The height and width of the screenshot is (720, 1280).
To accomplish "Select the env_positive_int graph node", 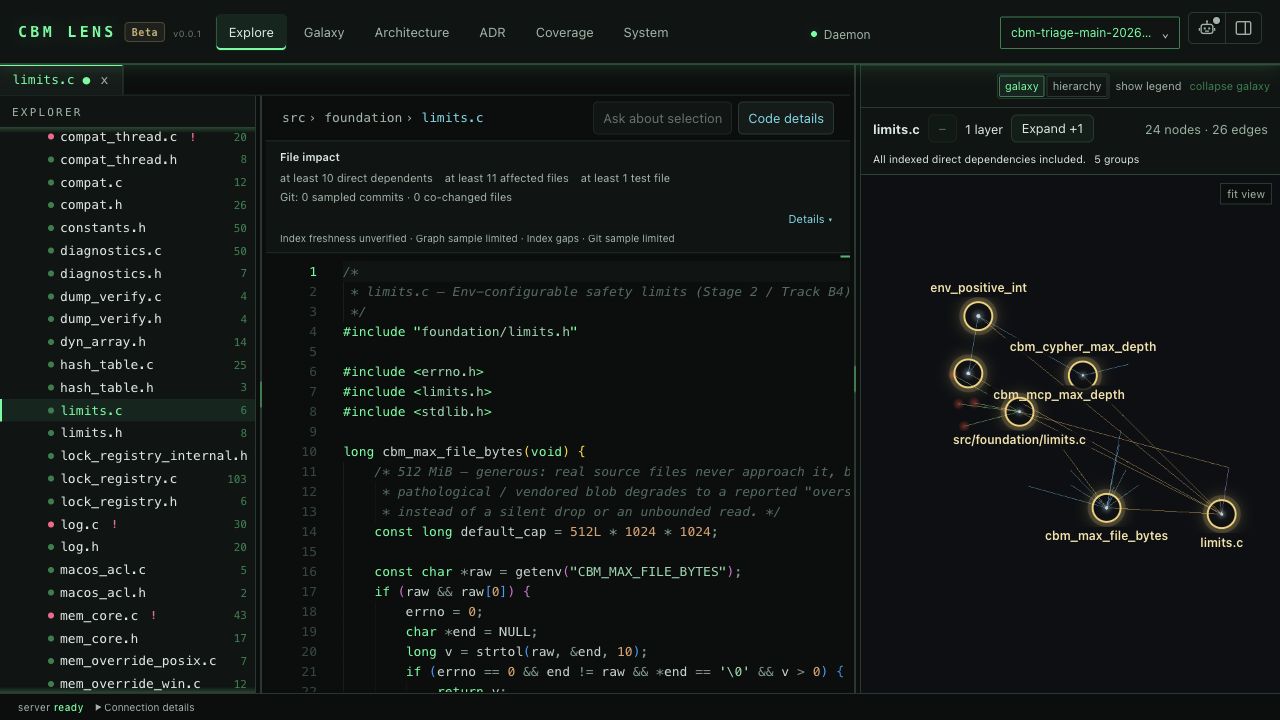I will 978,317.
